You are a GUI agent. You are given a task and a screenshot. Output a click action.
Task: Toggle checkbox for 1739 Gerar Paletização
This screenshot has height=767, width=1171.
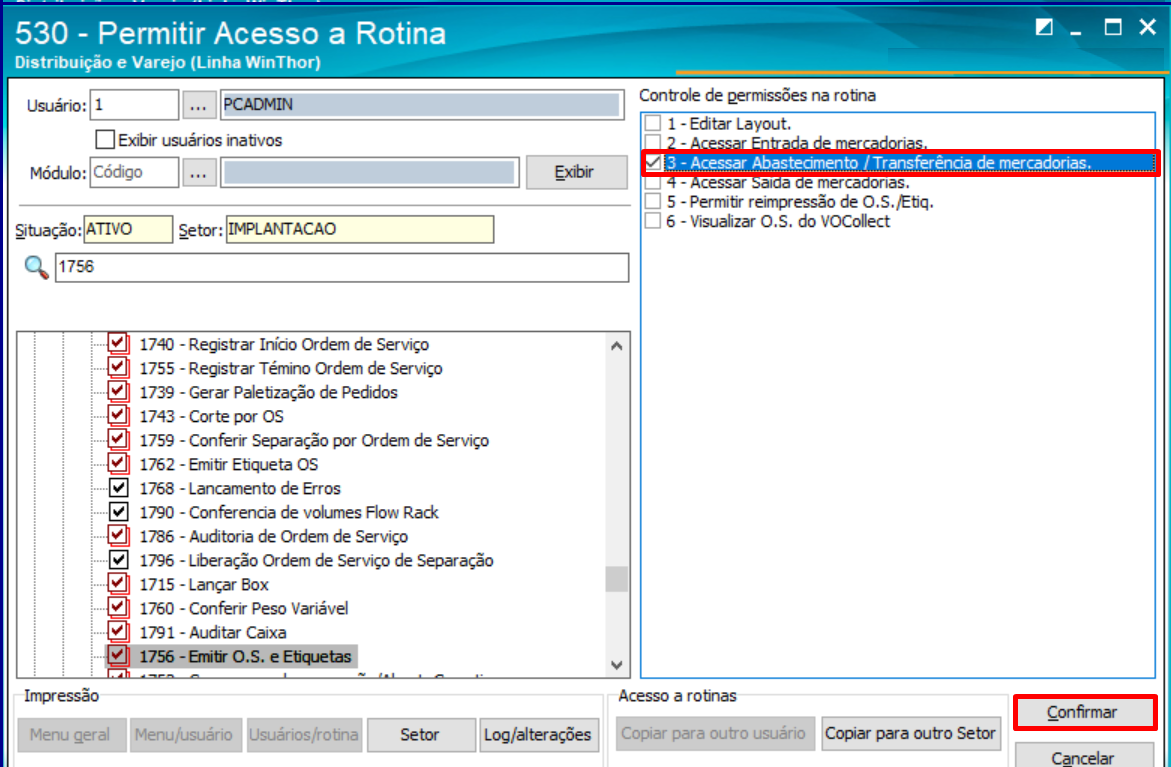pos(118,391)
